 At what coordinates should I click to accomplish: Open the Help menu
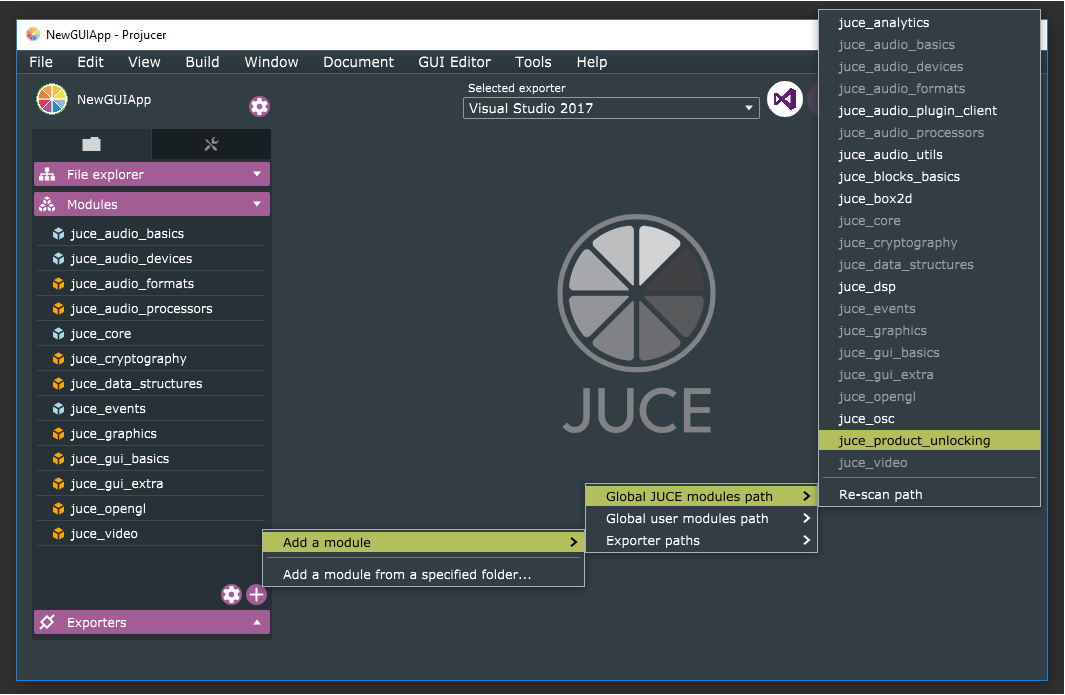tap(592, 62)
